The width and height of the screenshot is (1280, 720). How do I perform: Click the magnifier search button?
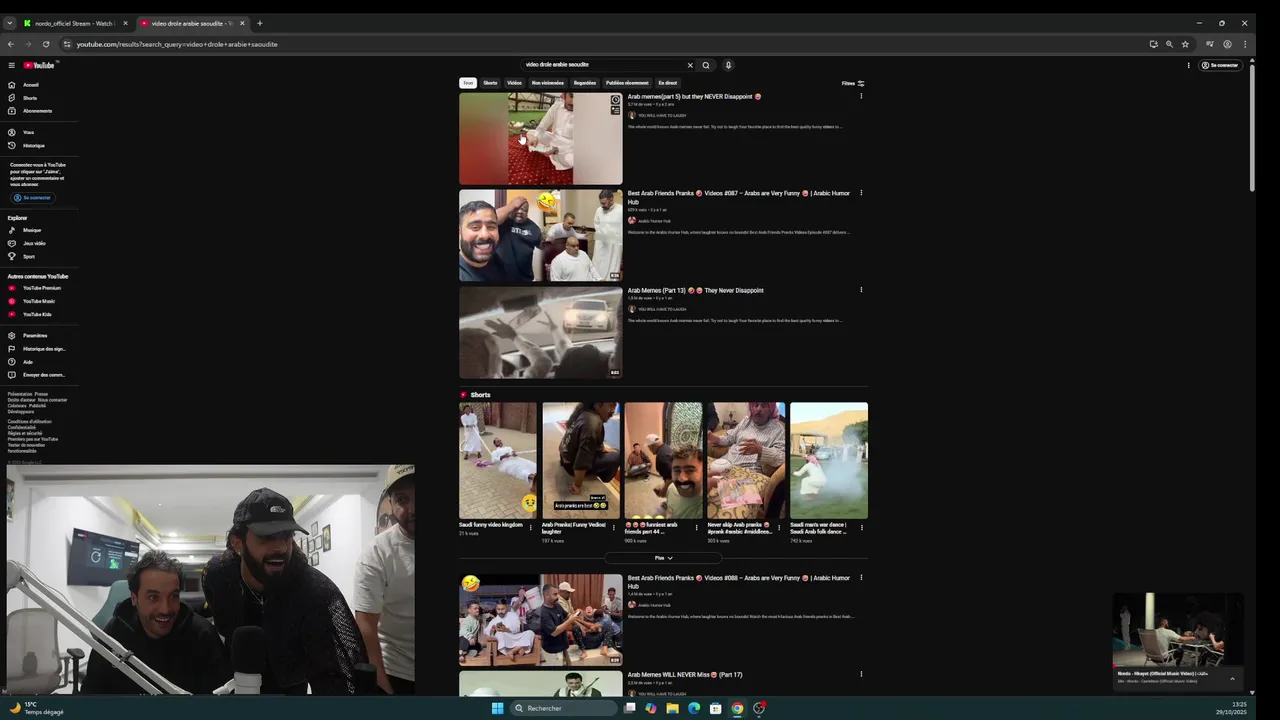point(705,65)
